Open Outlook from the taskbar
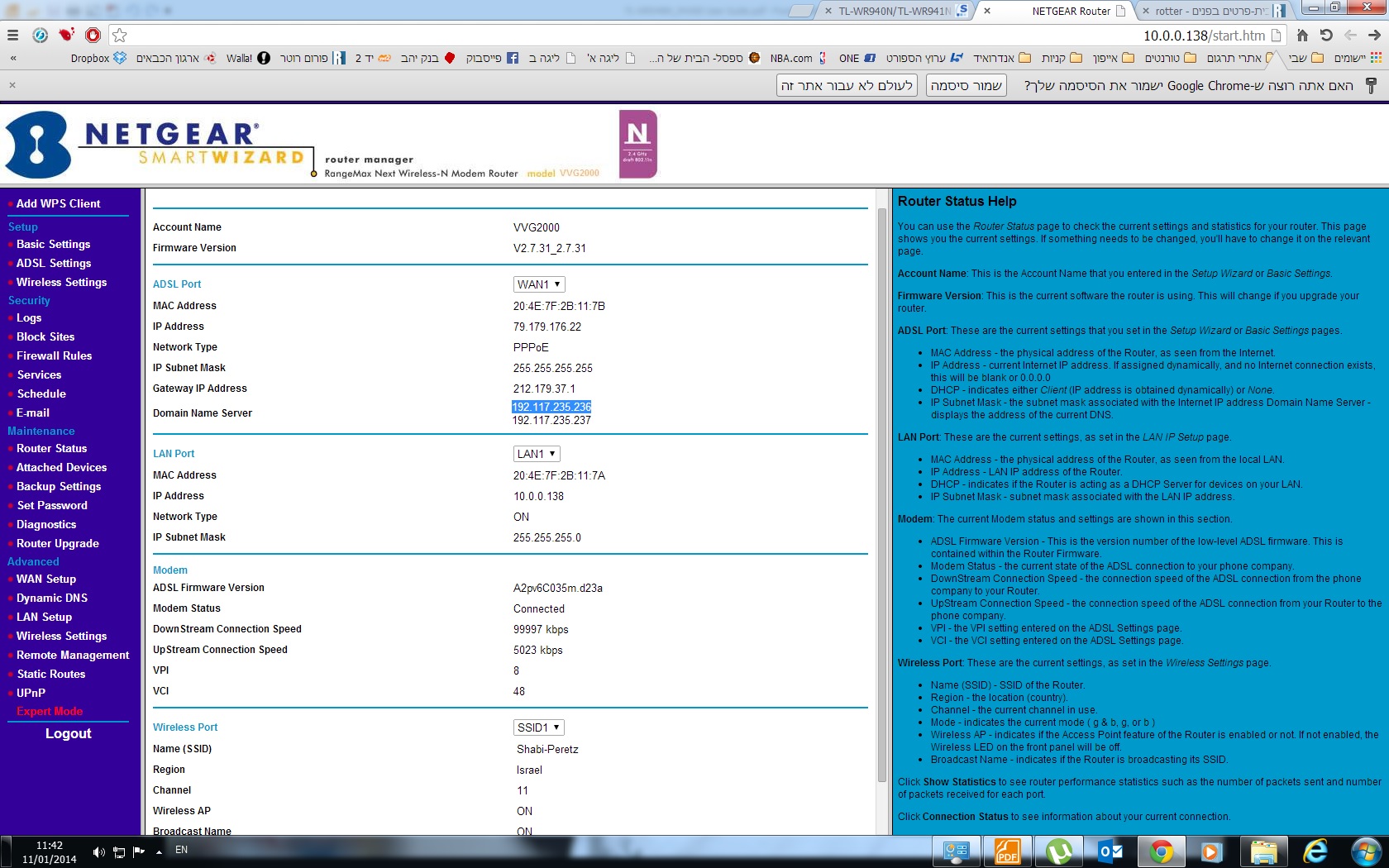This screenshot has height=868, width=1389. click(1110, 851)
